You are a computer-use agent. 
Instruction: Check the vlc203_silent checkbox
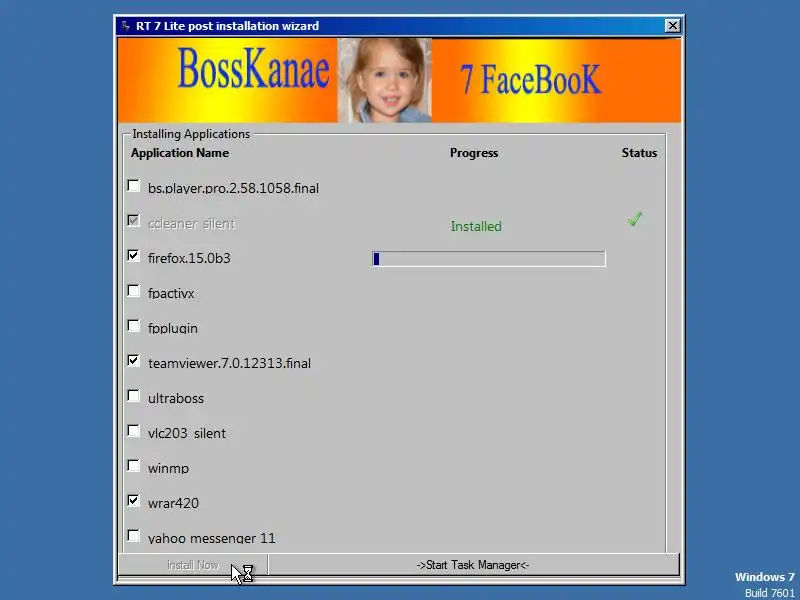click(134, 431)
